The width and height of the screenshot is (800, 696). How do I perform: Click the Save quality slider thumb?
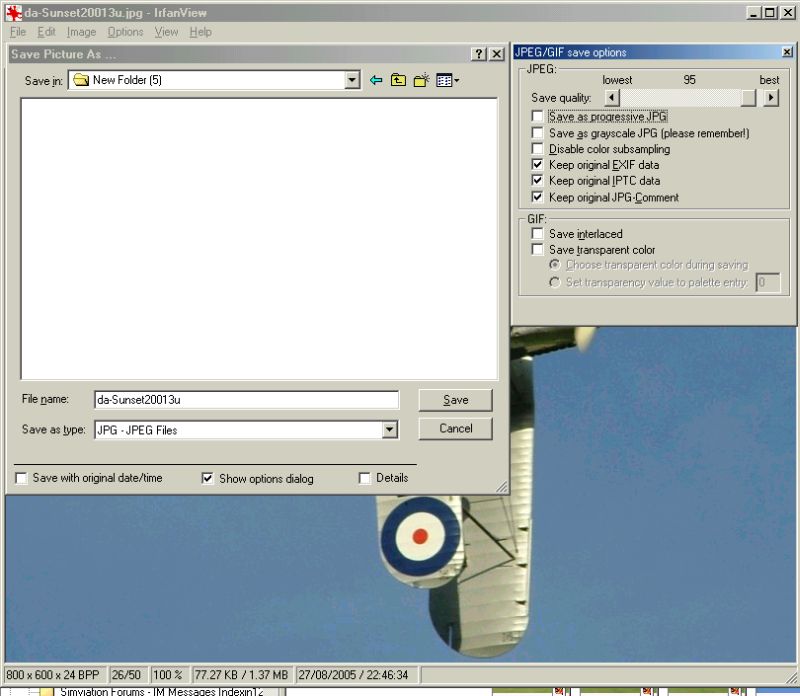coord(748,98)
